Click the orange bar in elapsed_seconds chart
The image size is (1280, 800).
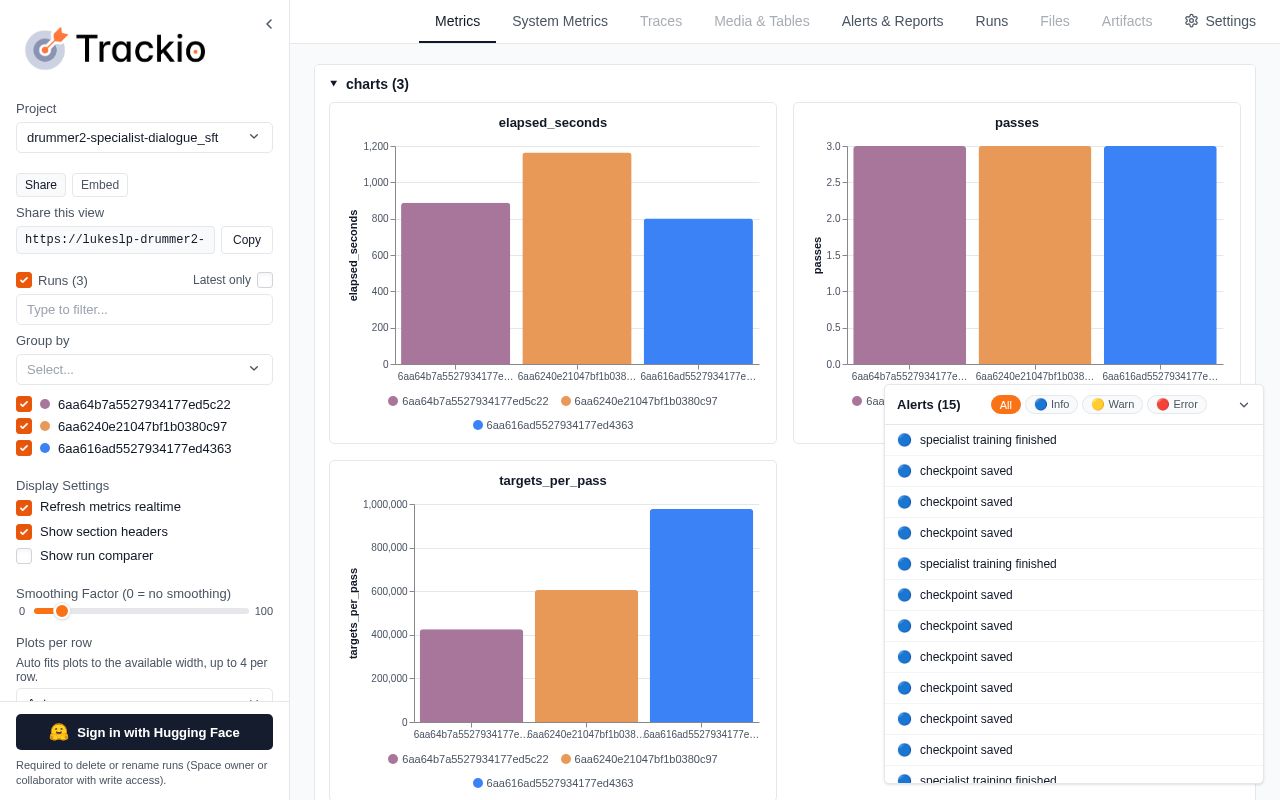pos(577,258)
